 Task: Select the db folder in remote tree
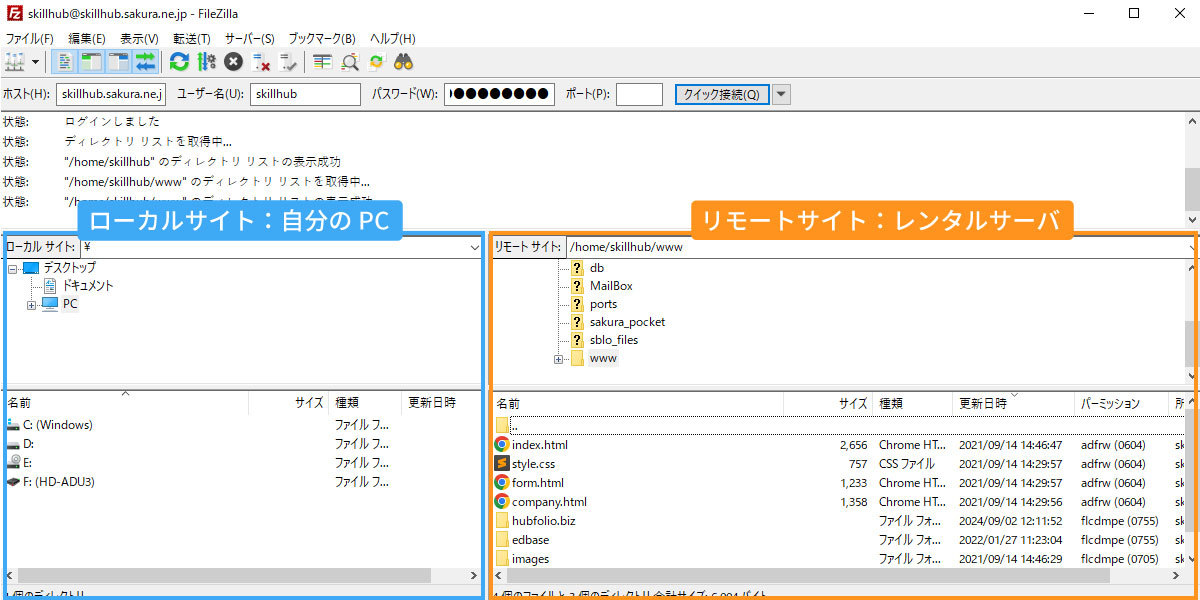coord(597,268)
